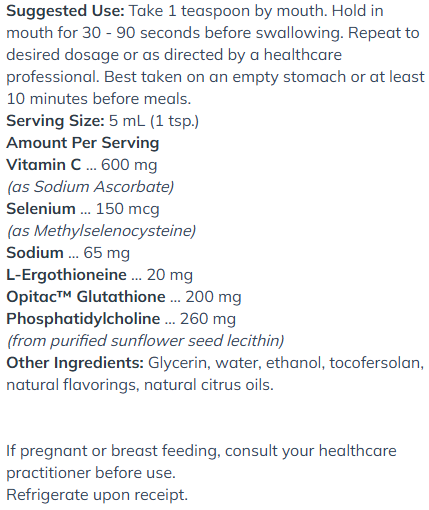429x510 pixels.
Task: Click the 'Phosphatidylcholine' ingredient name
Action: coord(83,319)
